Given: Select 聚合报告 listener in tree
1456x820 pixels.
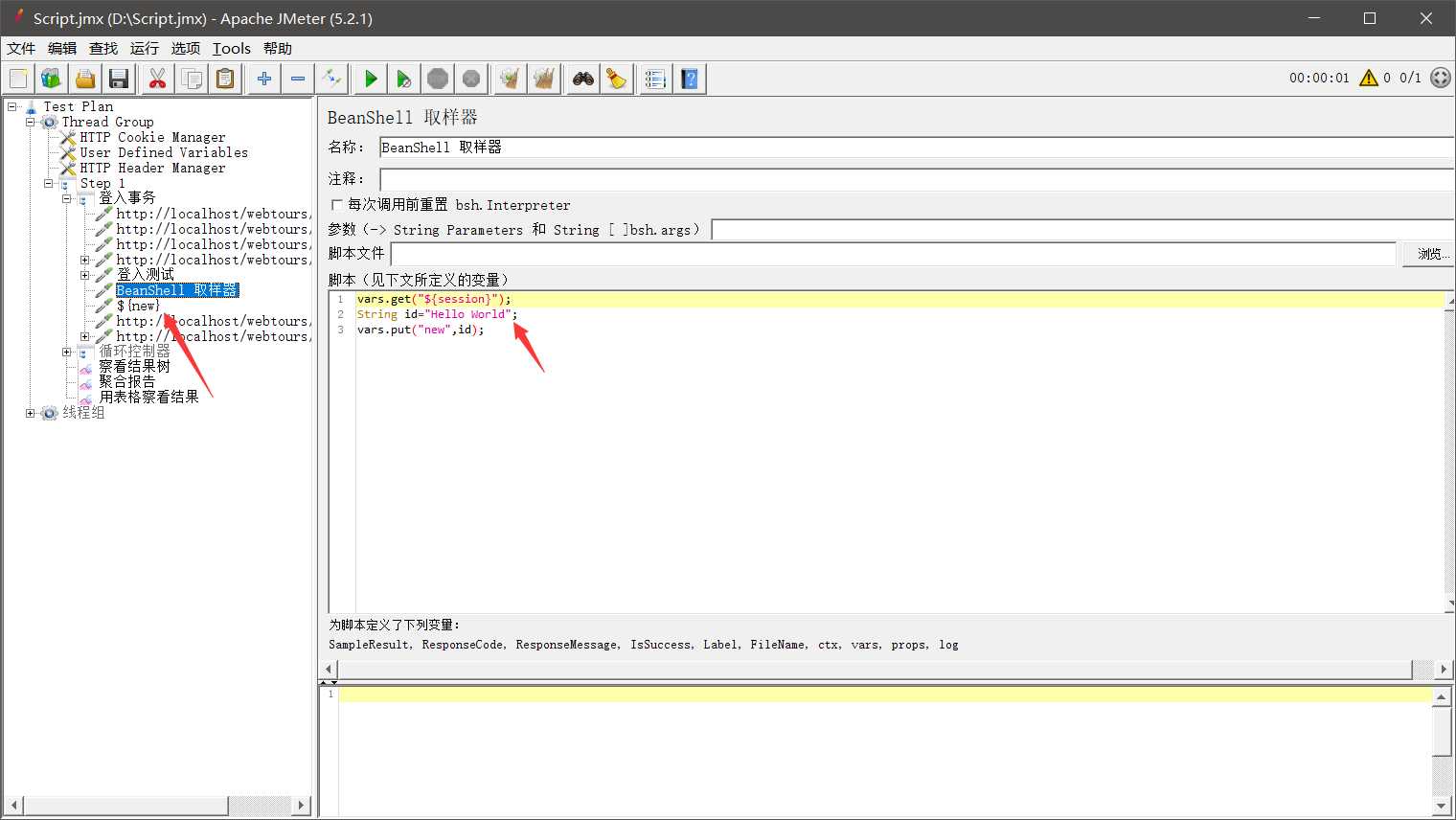Looking at the screenshot, I should [x=126, y=381].
